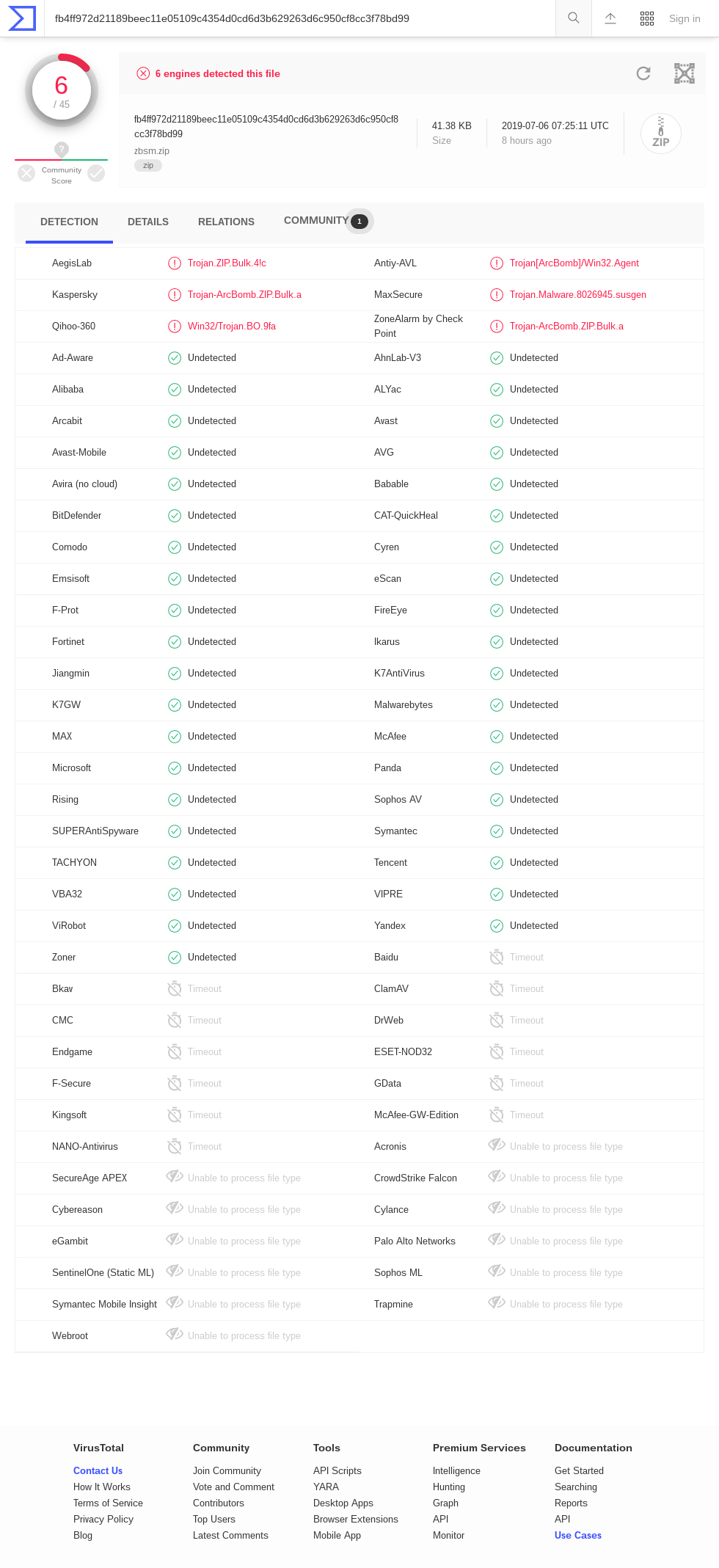Switch to the DETAILS tab
Viewport: 719px width, 1568px height.
pos(148,222)
